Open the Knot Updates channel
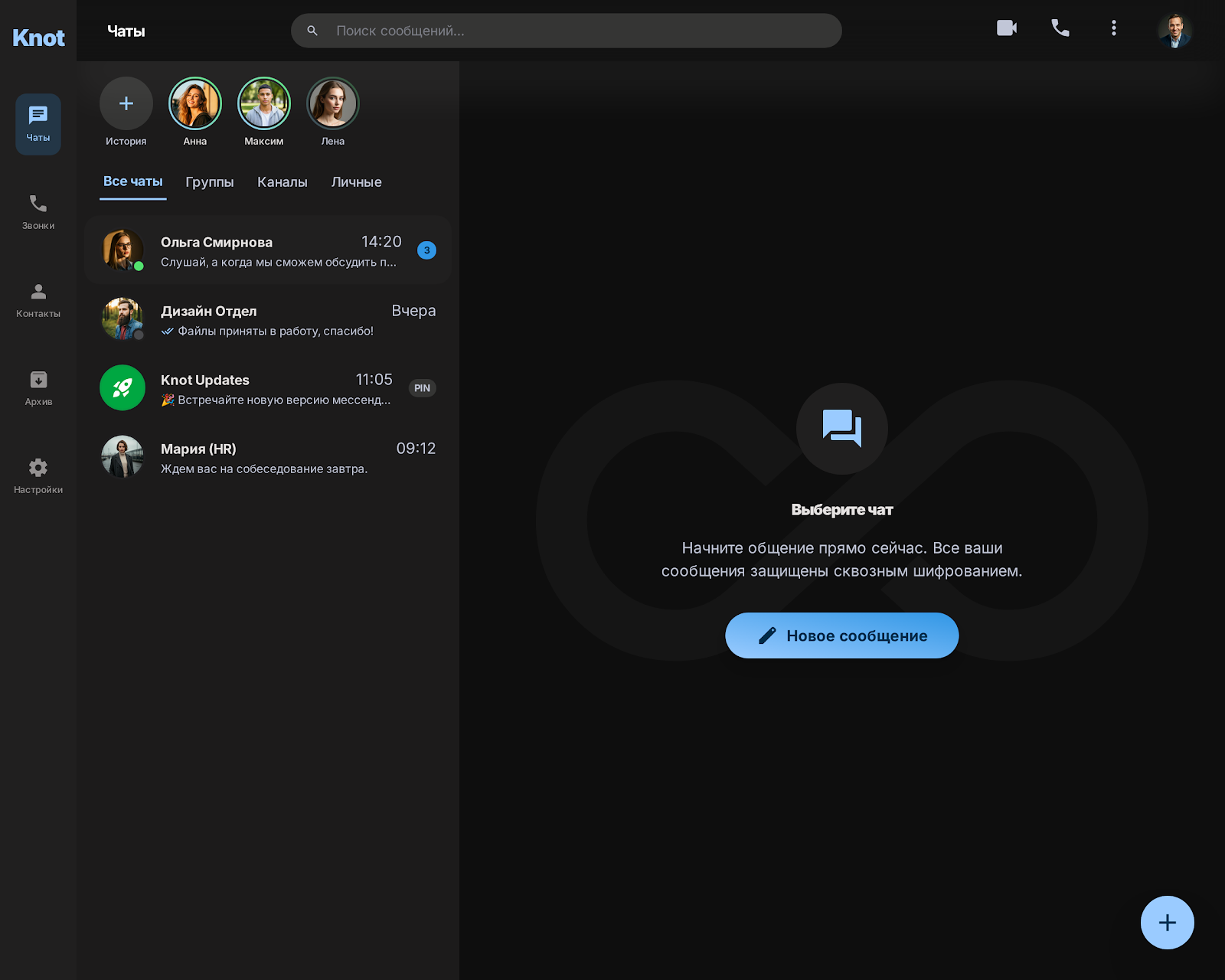 coord(268,388)
